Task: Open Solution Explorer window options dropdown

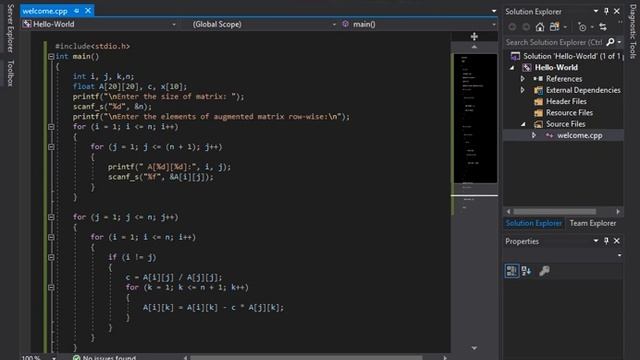Action: tap(596, 11)
